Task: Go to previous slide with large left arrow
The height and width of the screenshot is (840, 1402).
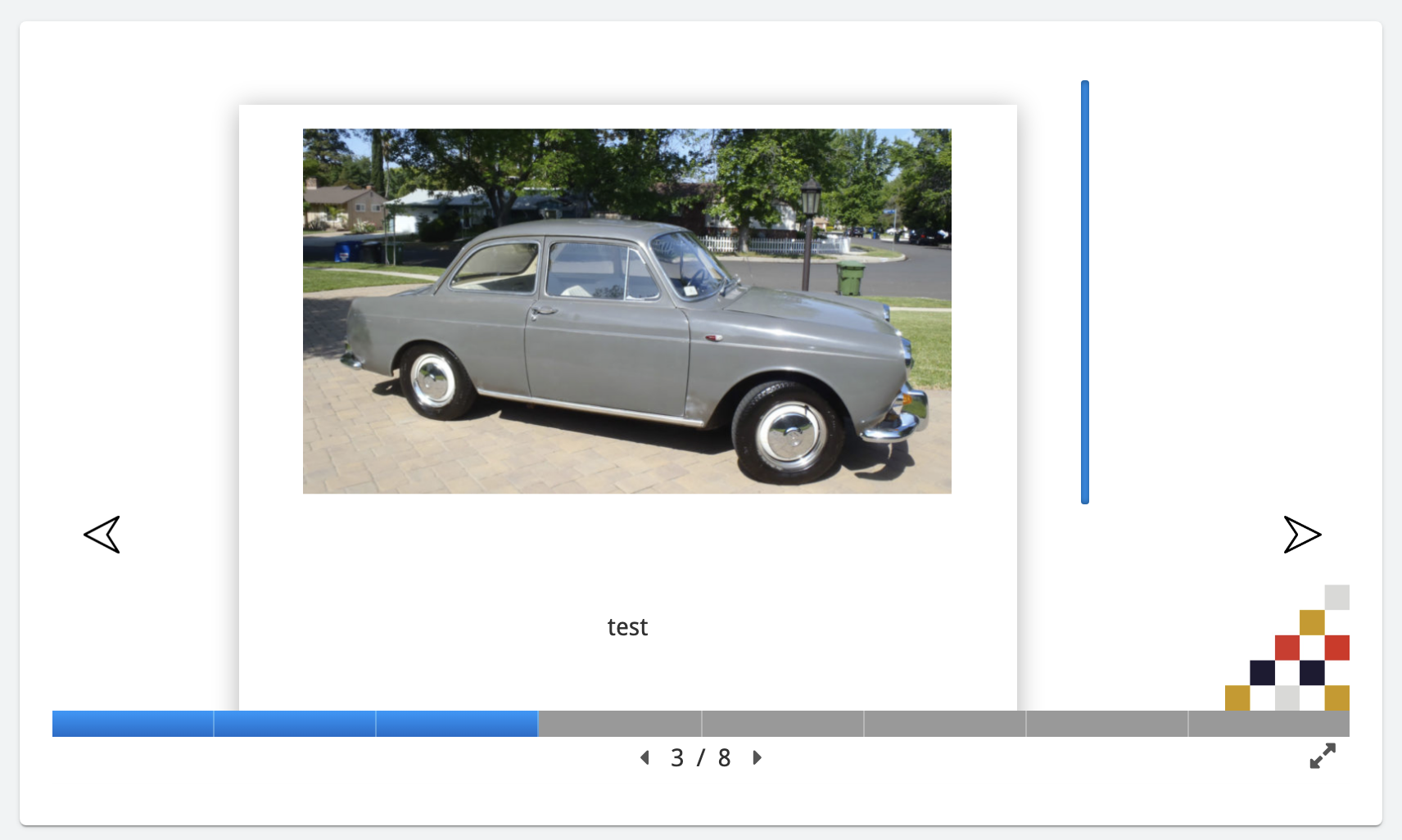Action: click(x=102, y=535)
